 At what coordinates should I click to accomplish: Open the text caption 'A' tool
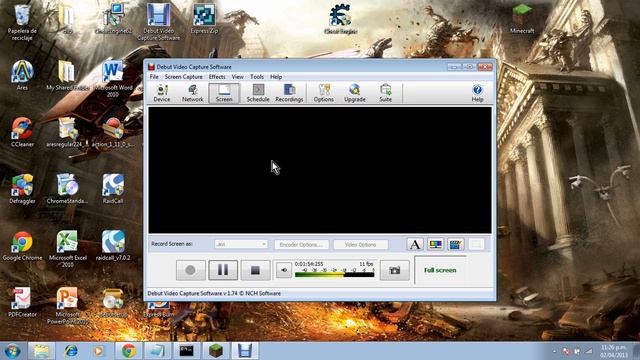pyautogui.click(x=415, y=244)
